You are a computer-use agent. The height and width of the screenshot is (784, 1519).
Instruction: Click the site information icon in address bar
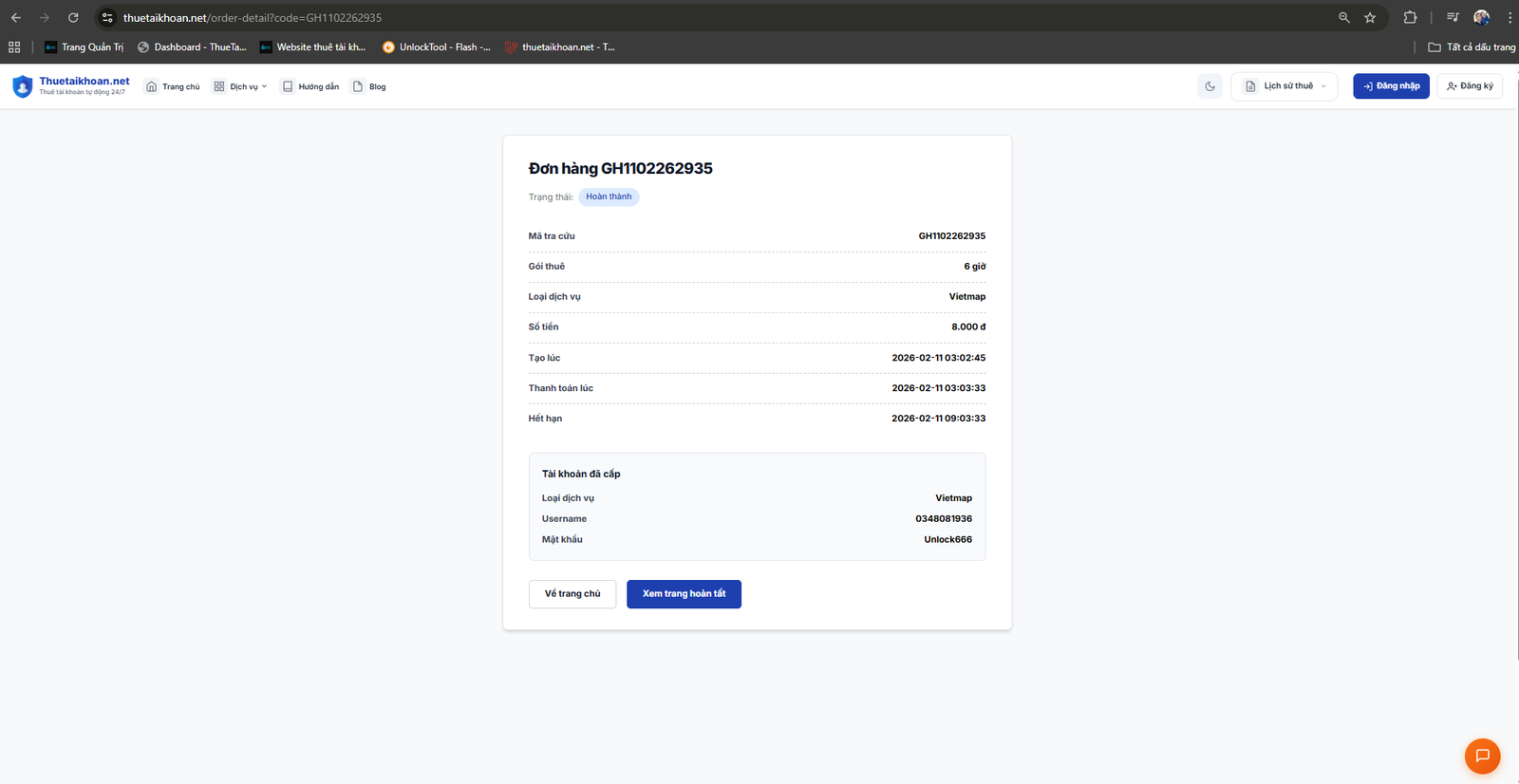click(107, 18)
